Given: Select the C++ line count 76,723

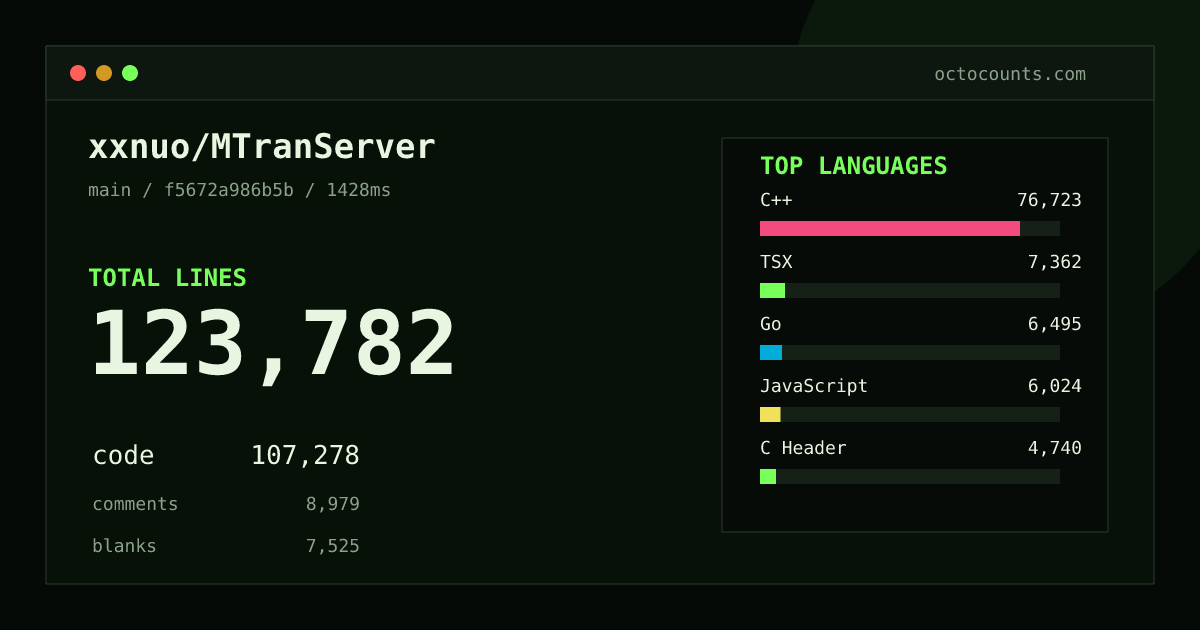Looking at the screenshot, I should point(1049,200).
